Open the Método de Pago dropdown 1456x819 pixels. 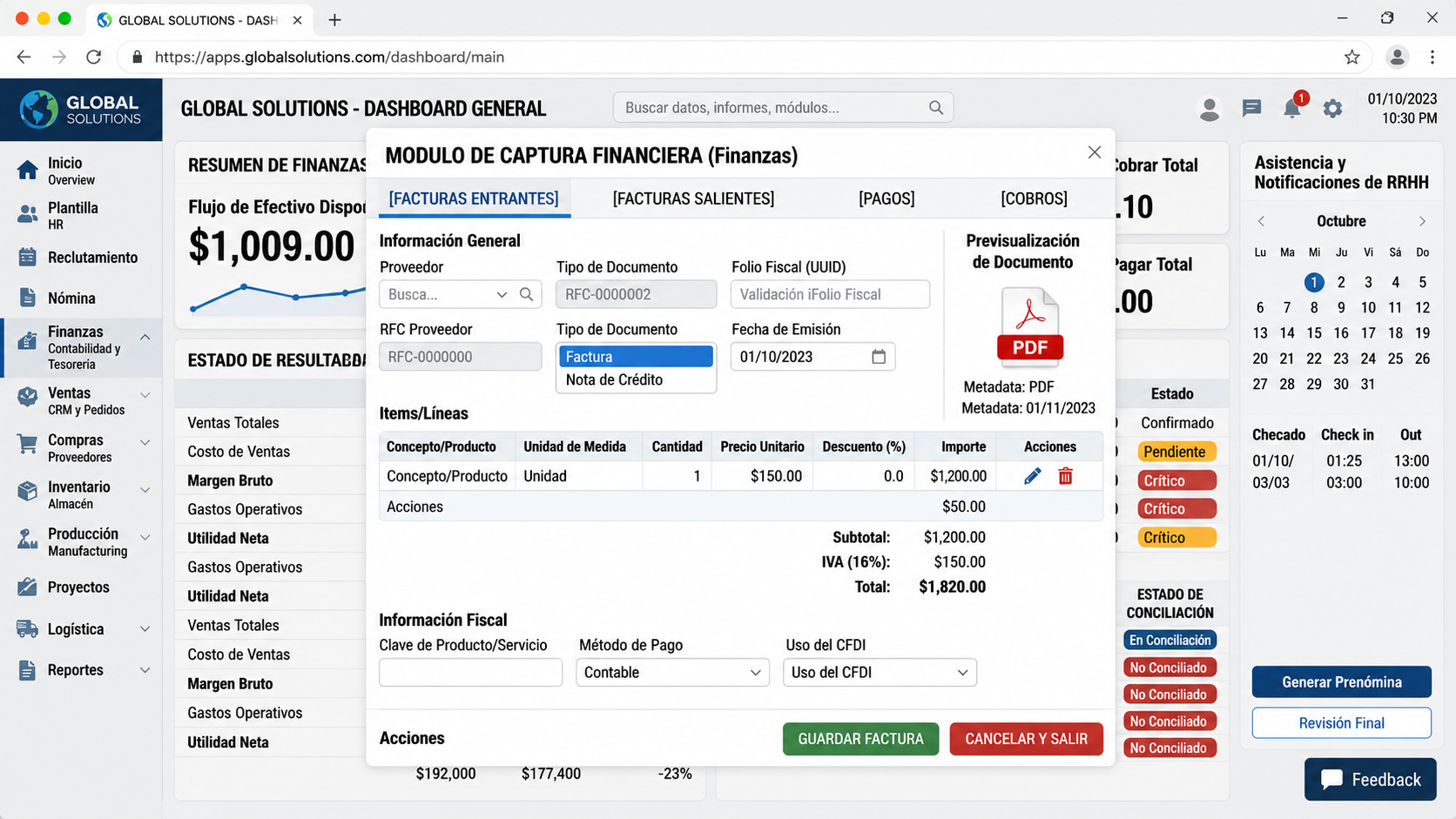coord(672,673)
